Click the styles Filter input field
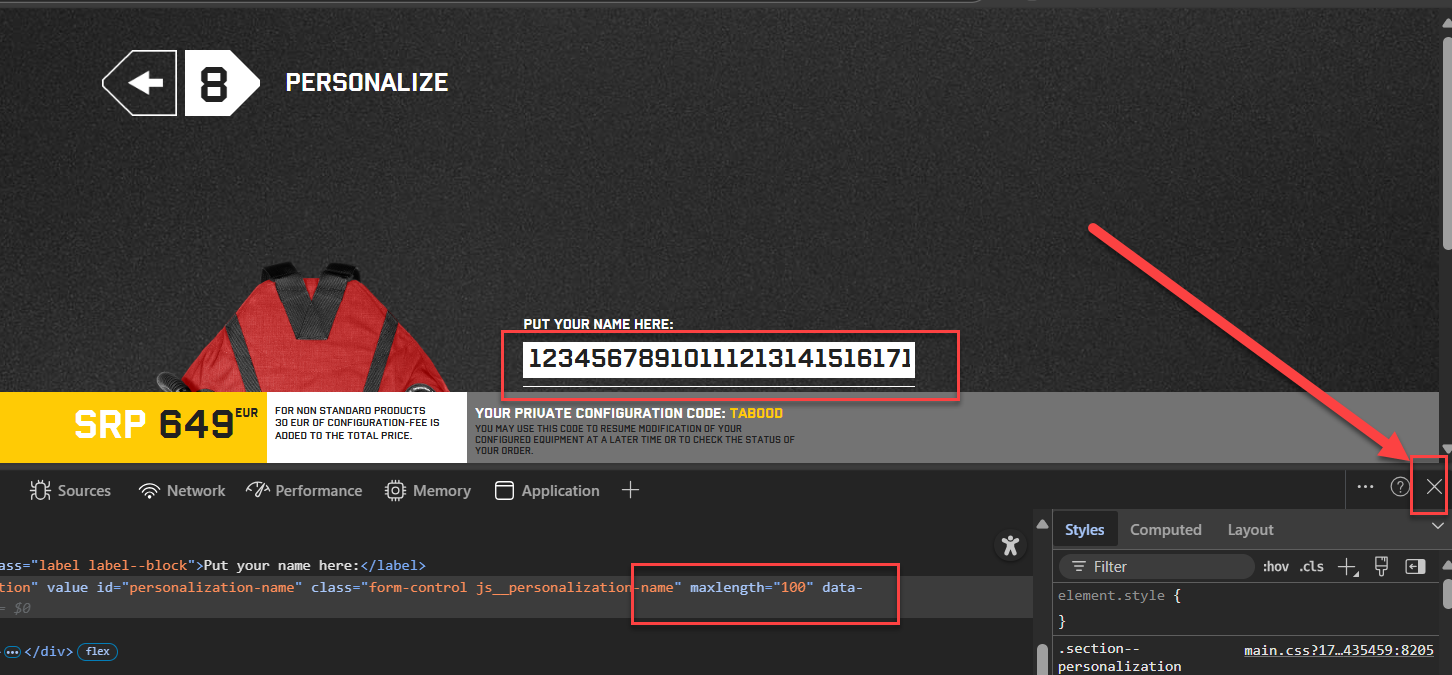This screenshot has width=1452, height=675. 1157,567
